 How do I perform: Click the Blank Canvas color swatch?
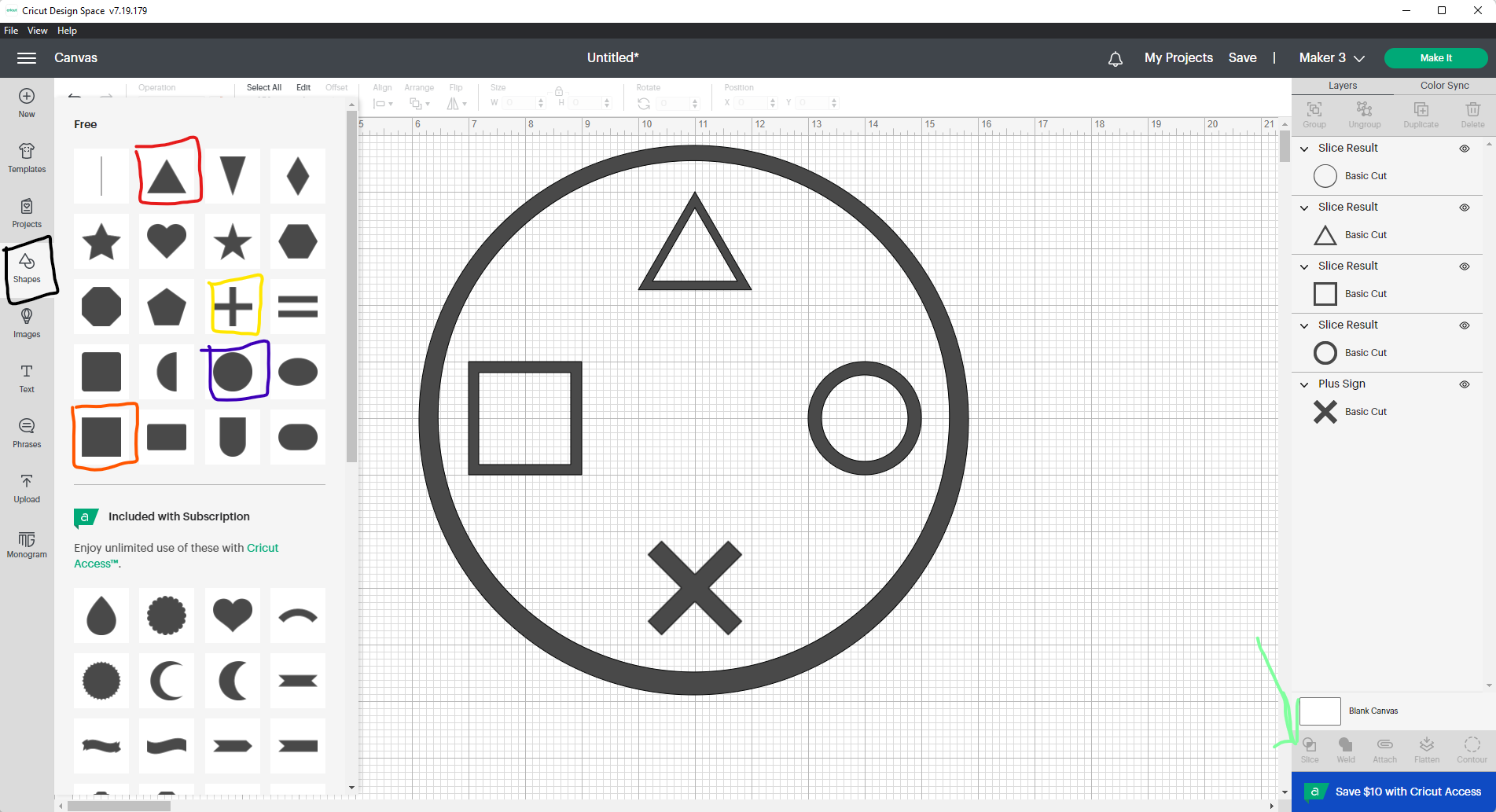[1320, 711]
